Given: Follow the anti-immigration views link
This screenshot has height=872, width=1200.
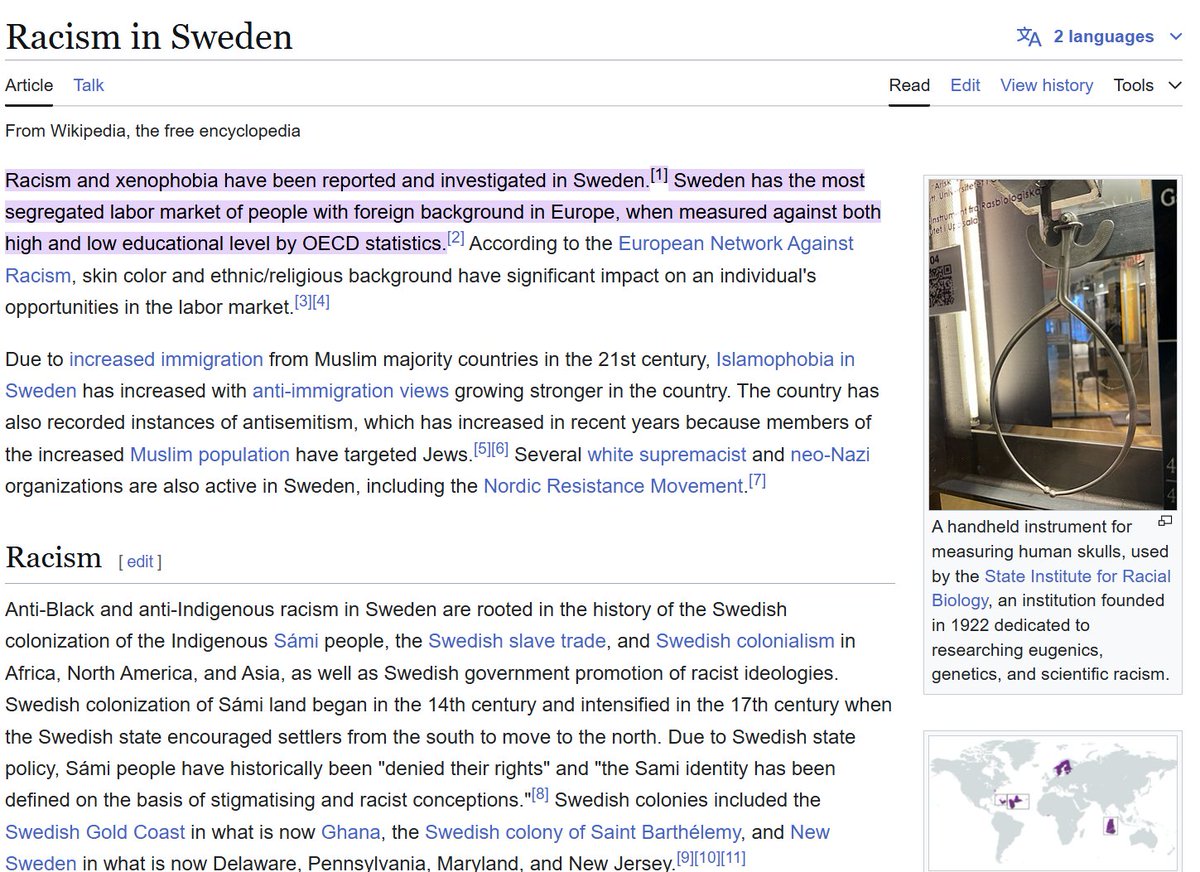Looking at the screenshot, I should 350,391.
